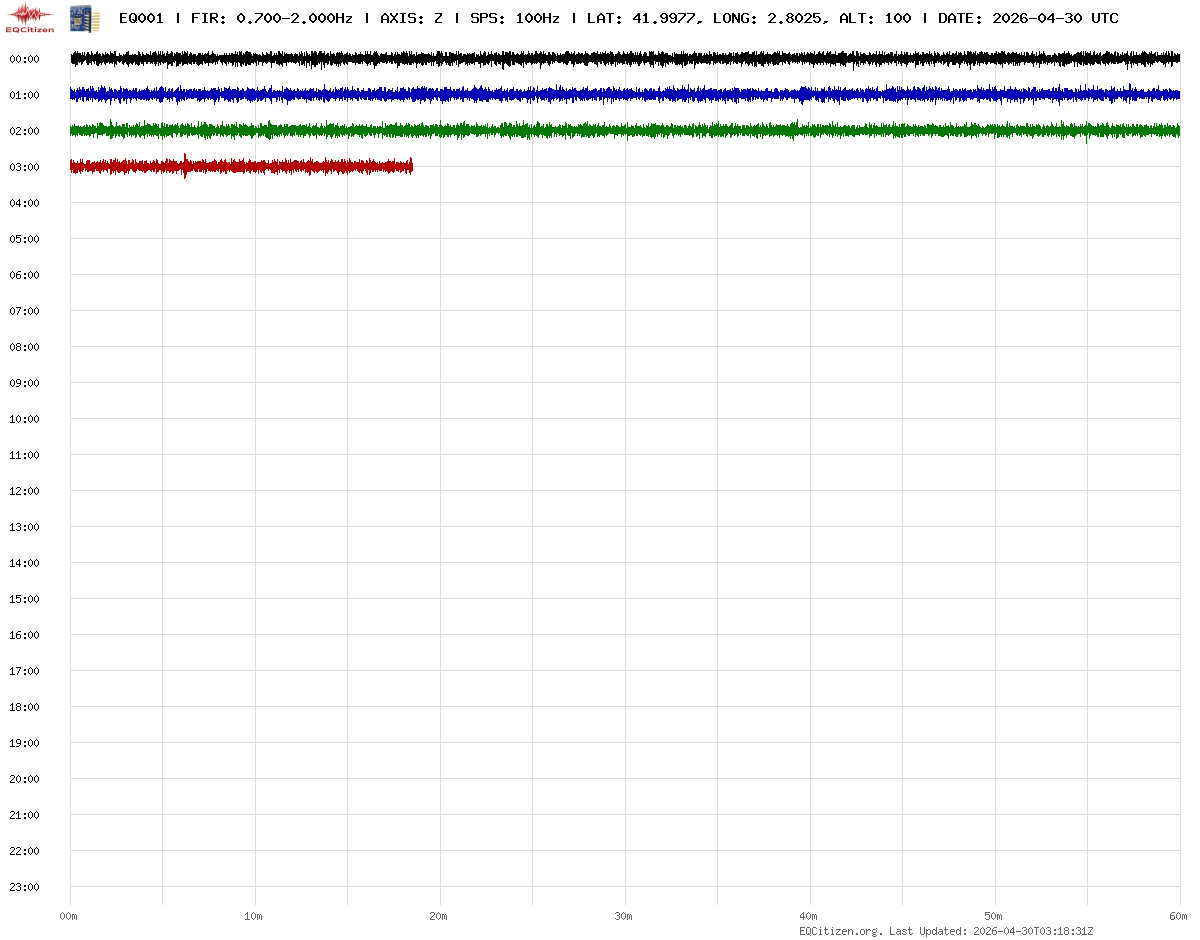Select the 10m mark on the minute axis
The width and height of the screenshot is (1200, 940).
[x=254, y=916]
